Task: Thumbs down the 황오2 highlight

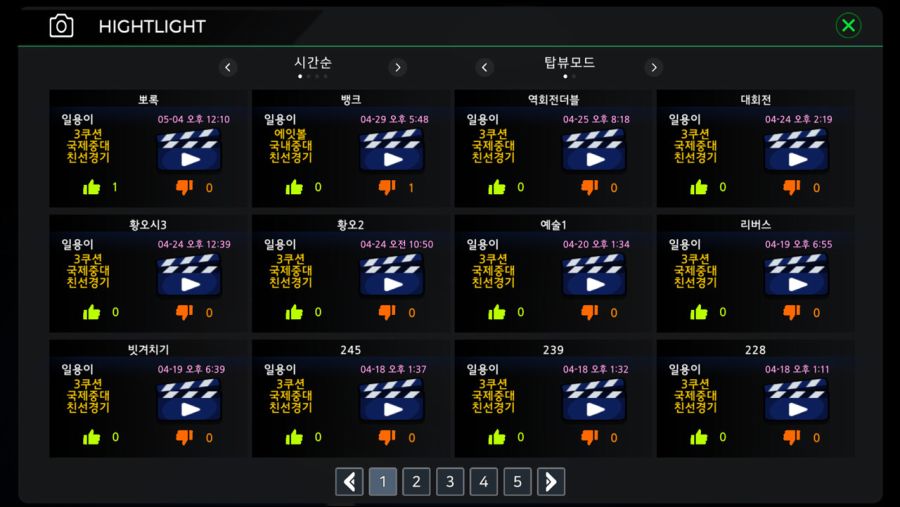Action: click(x=387, y=312)
